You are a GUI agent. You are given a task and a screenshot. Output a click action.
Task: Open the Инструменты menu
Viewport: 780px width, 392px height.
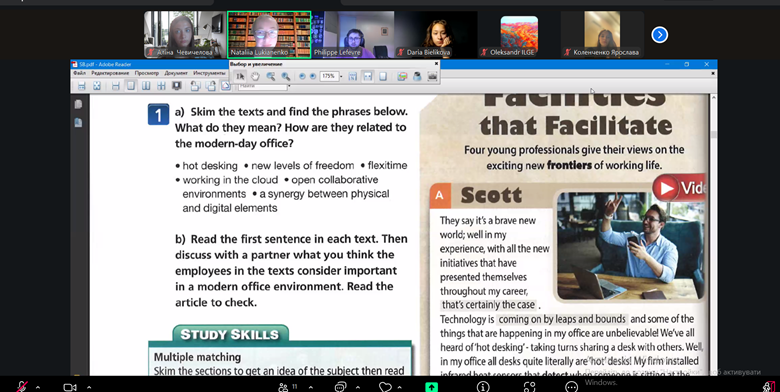tap(209, 73)
